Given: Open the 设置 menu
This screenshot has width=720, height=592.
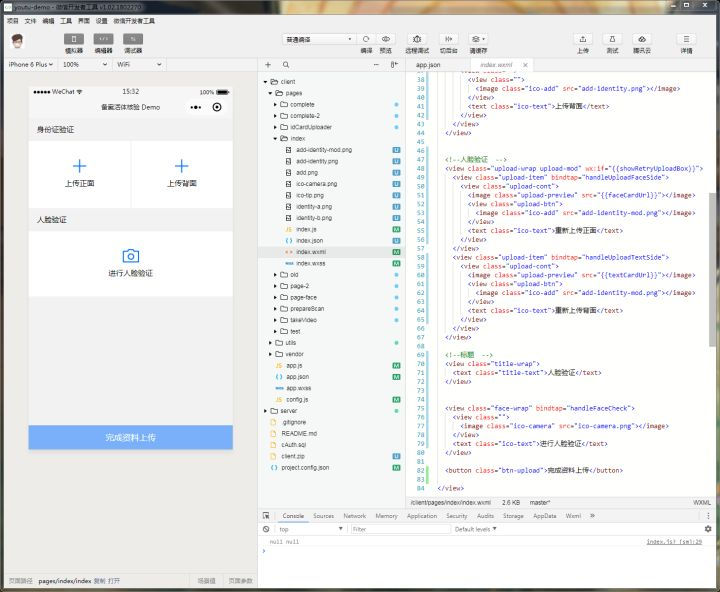Looking at the screenshot, I should 101,21.
